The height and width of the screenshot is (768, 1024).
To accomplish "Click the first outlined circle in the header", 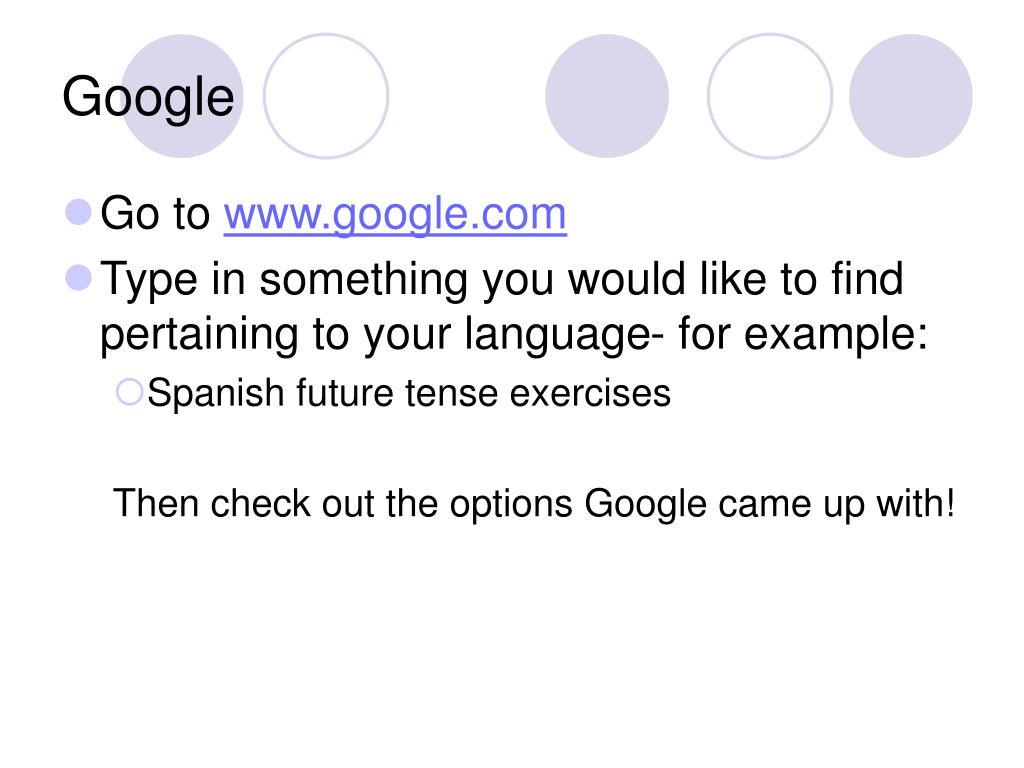I will 326,96.
